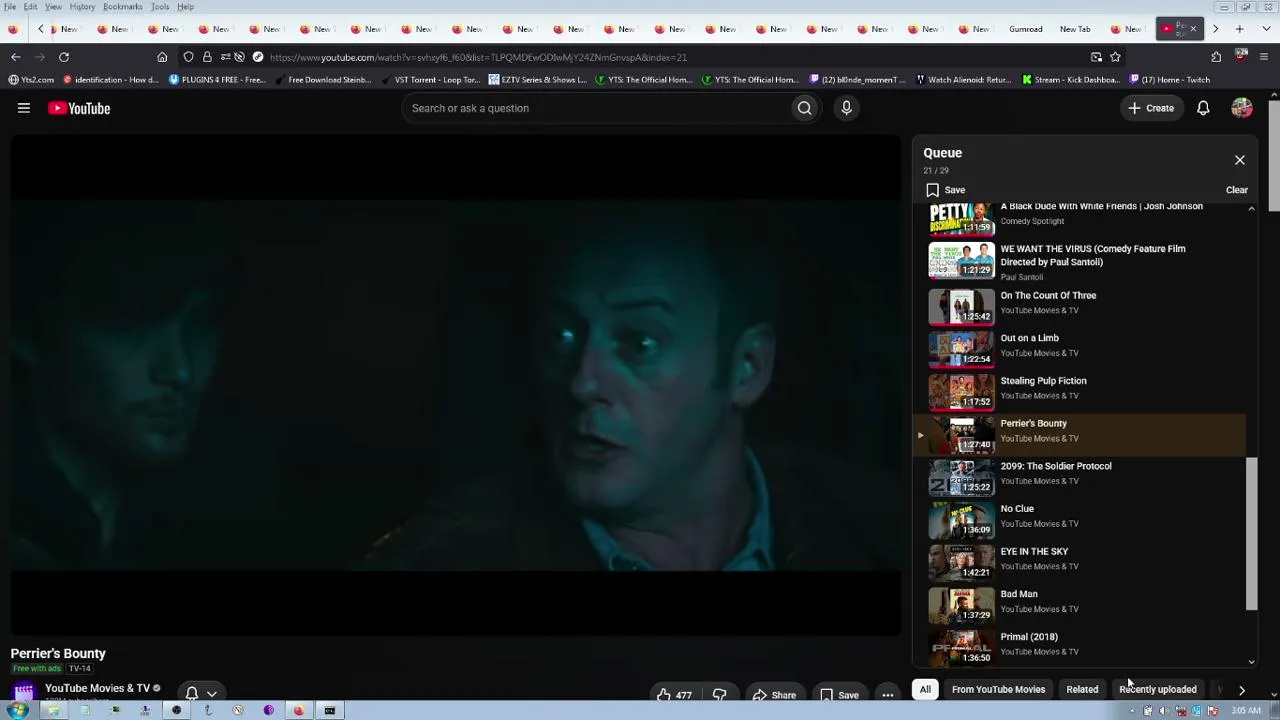Open Windows Start menu
The height and width of the screenshot is (720, 1280).
click(17, 711)
